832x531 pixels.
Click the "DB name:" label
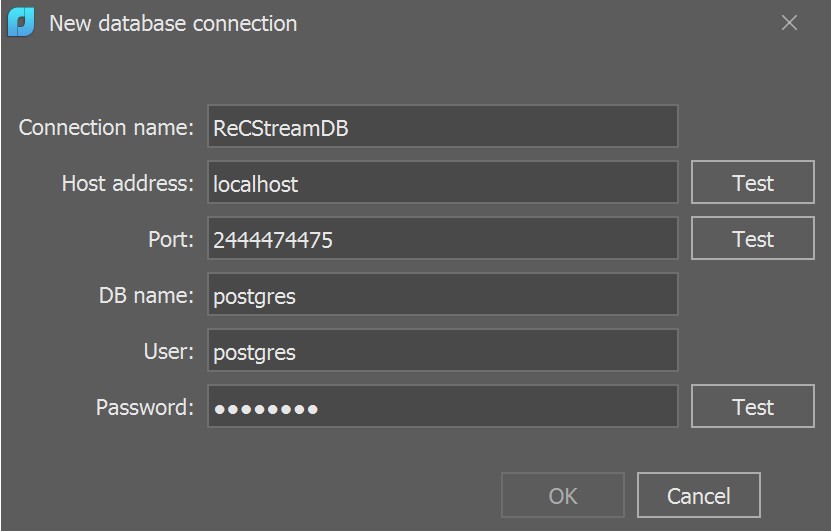click(x=146, y=296)
